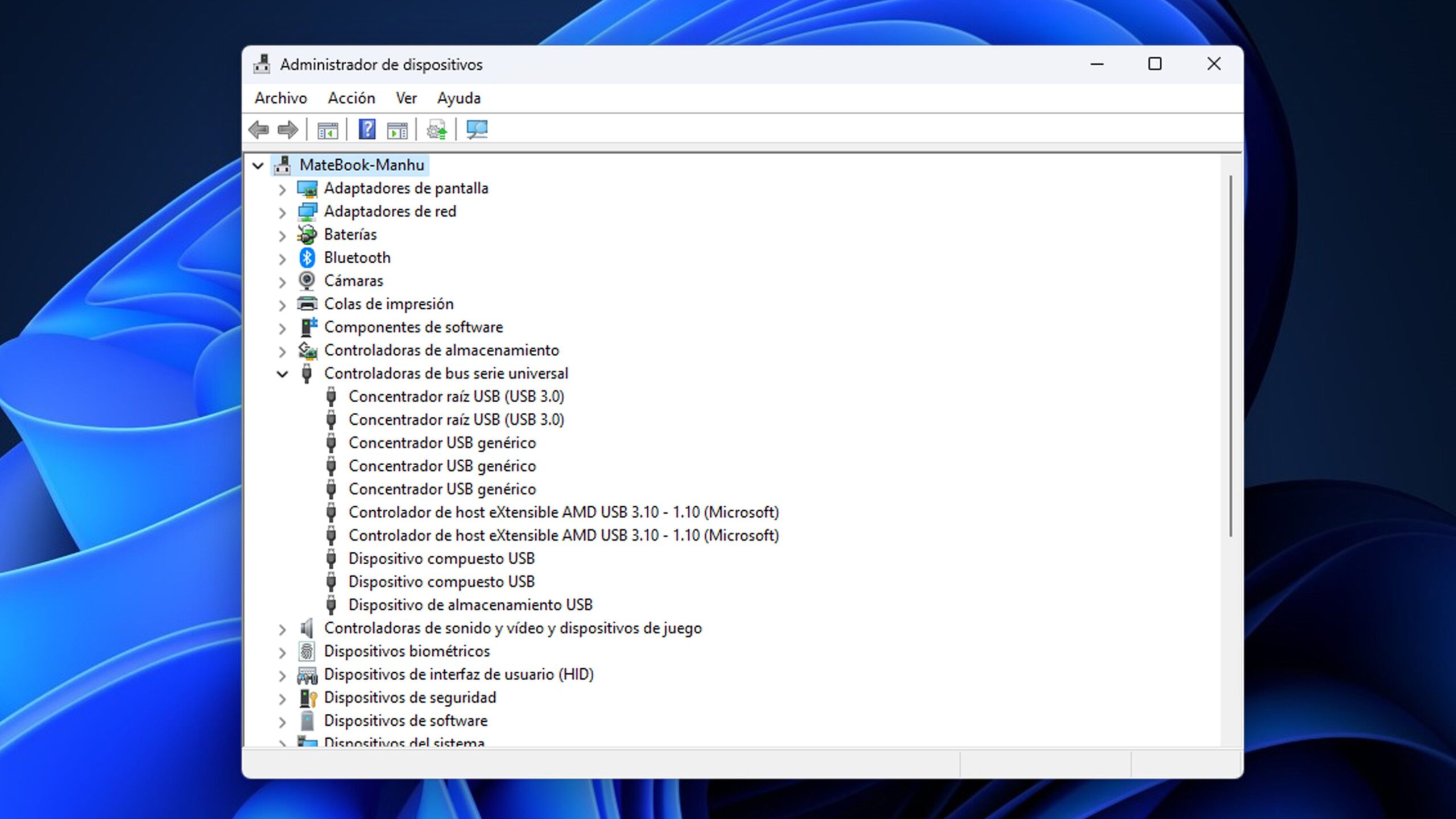Open the Ayuda menu
This screenshot has width=1456, height=819.
(459, 98)
